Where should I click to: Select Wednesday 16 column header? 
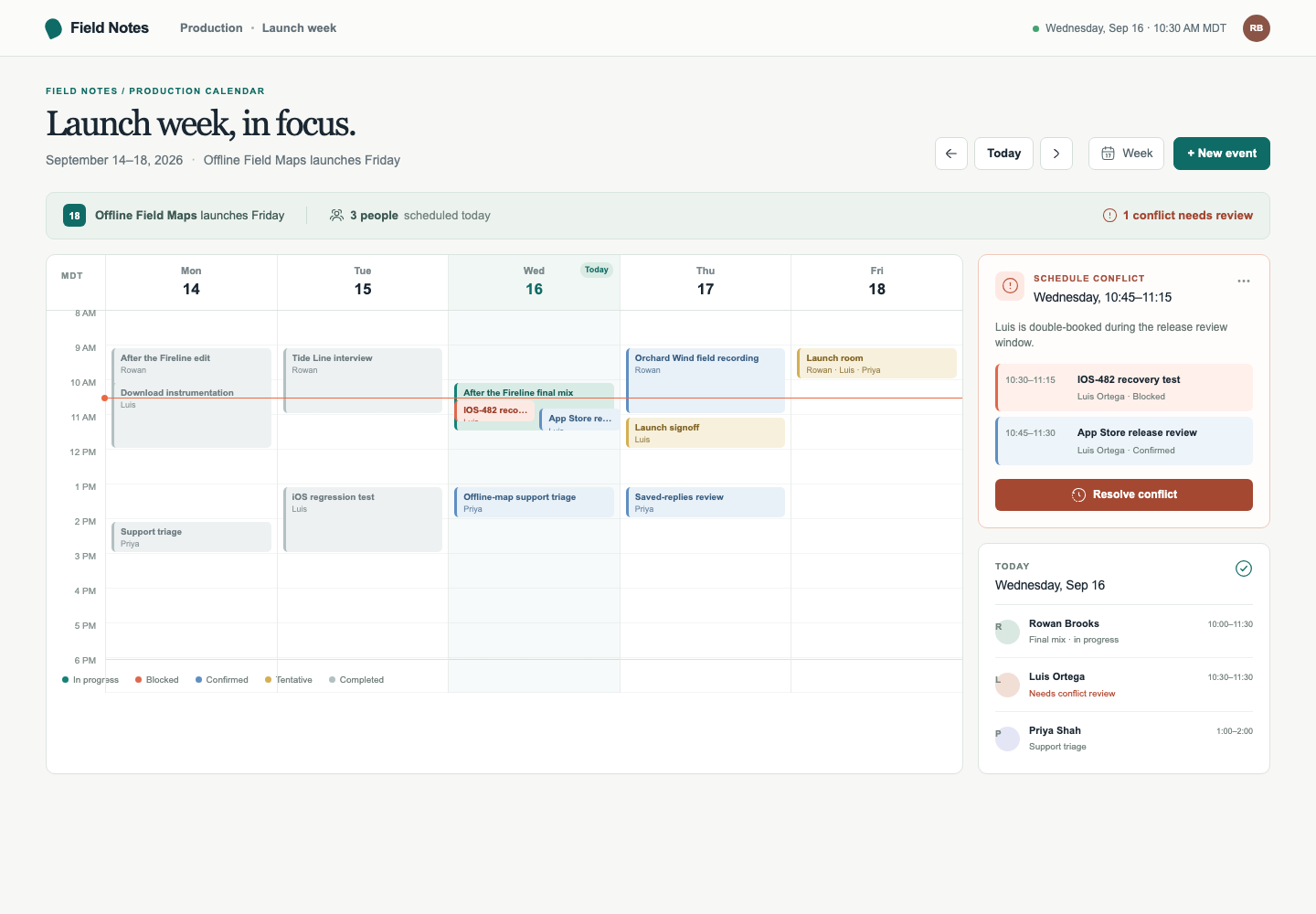point(534,282)
